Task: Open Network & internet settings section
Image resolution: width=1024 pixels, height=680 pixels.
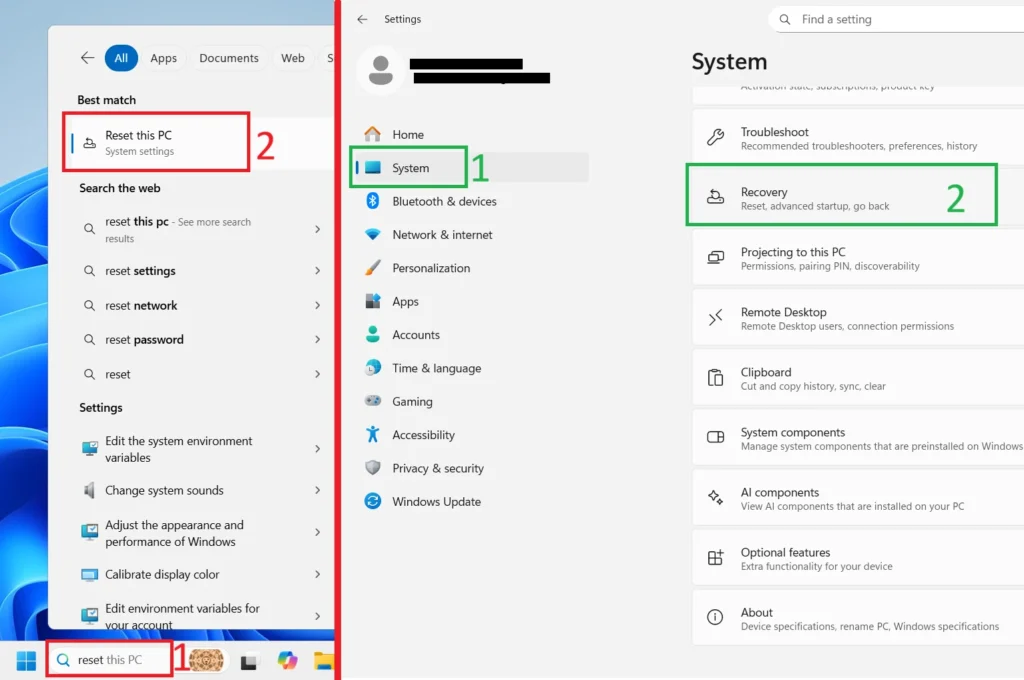Action: (x=442, y=235)
